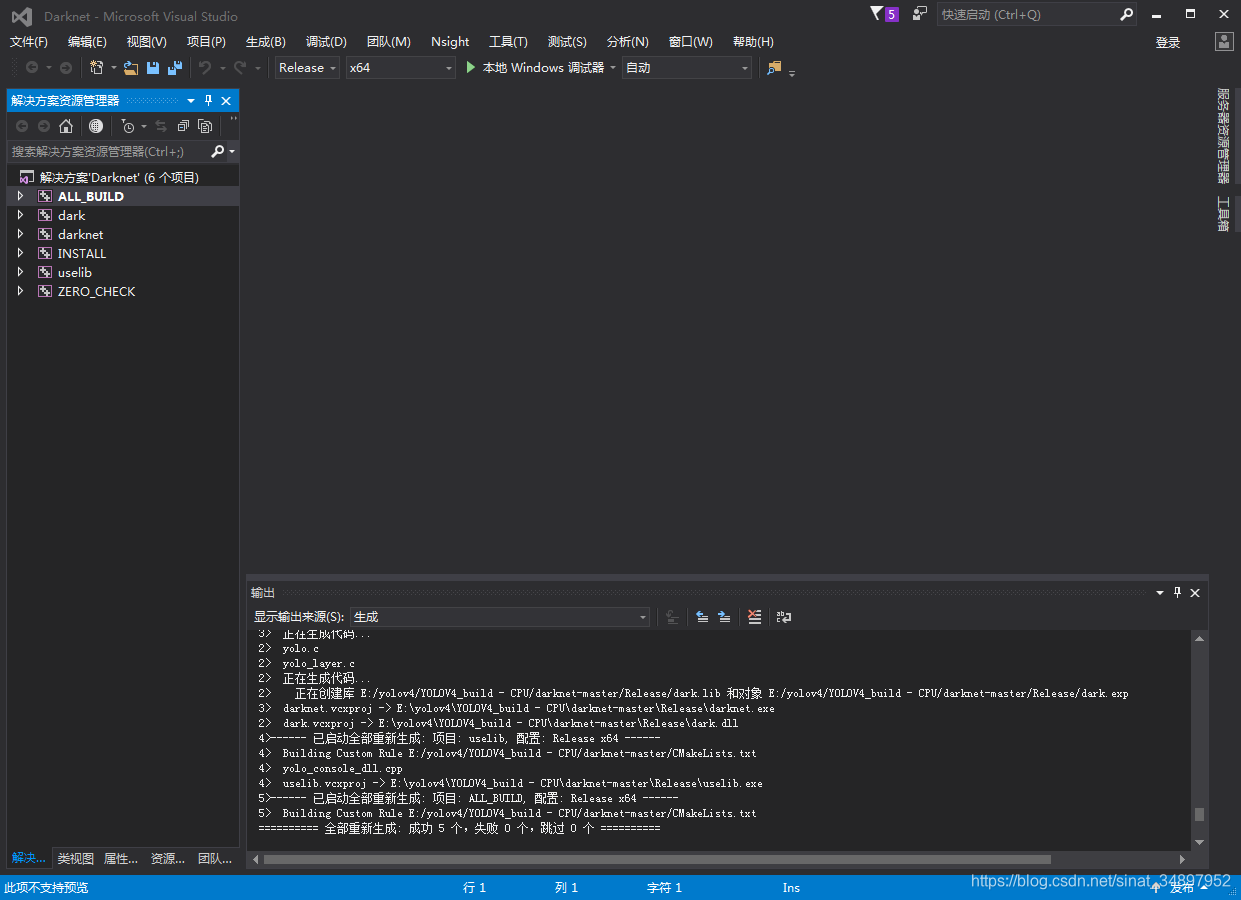The image size is (1241, 900).
Task: Open the 工具箱 toolbox side tab
Action: [x=1223, y=213]
